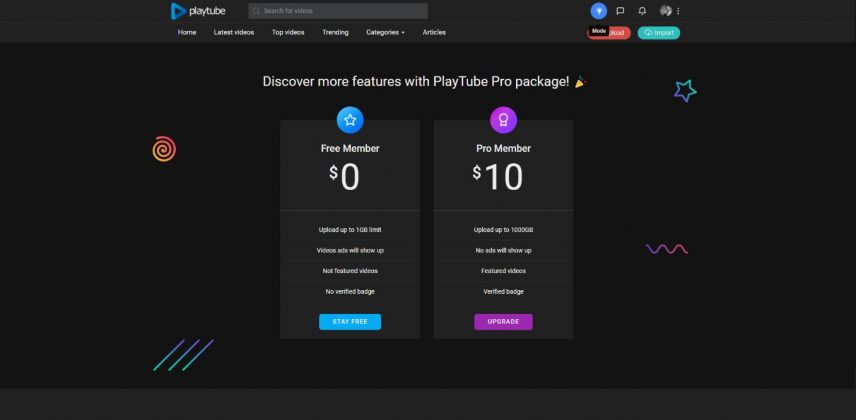856x420 pixels.
Task: Click the $0 price text
Action: 344,177
